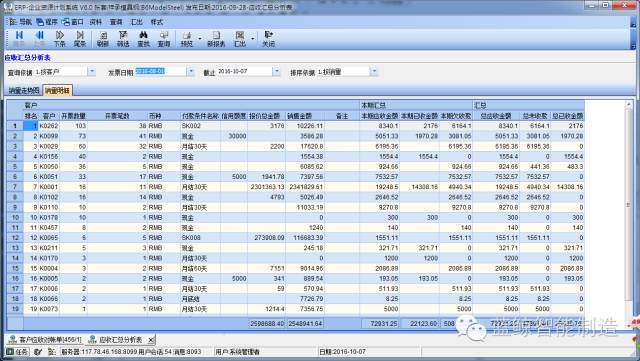Click the 截止 date field 2016-10-07
This screenshot has width=640, height=361.
(x=244, y=71)
